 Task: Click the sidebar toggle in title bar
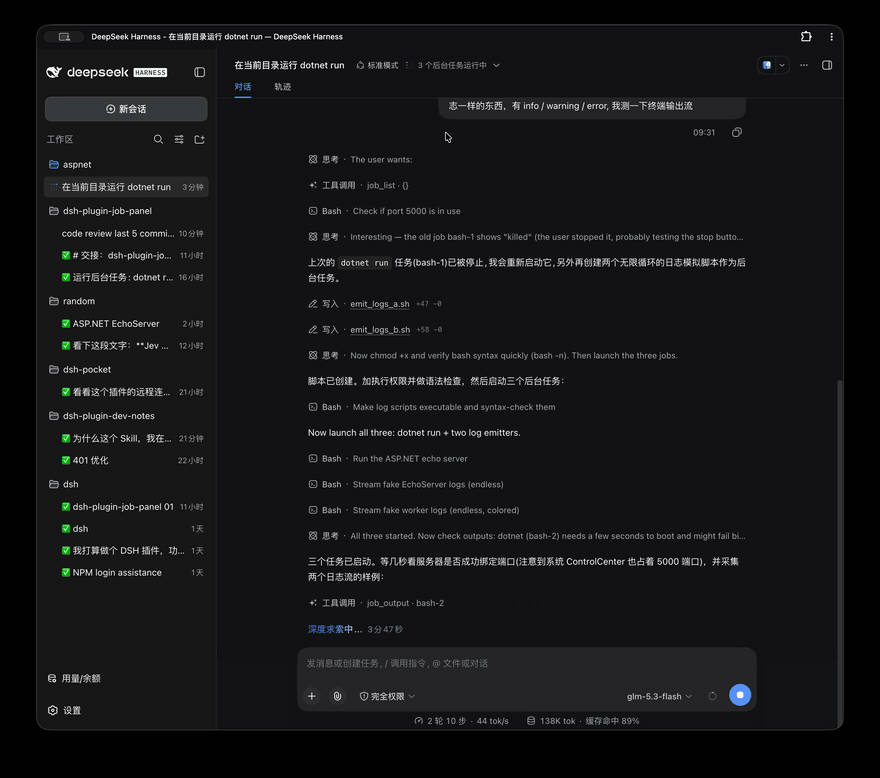pyautogui.click(x=65, y=36)
